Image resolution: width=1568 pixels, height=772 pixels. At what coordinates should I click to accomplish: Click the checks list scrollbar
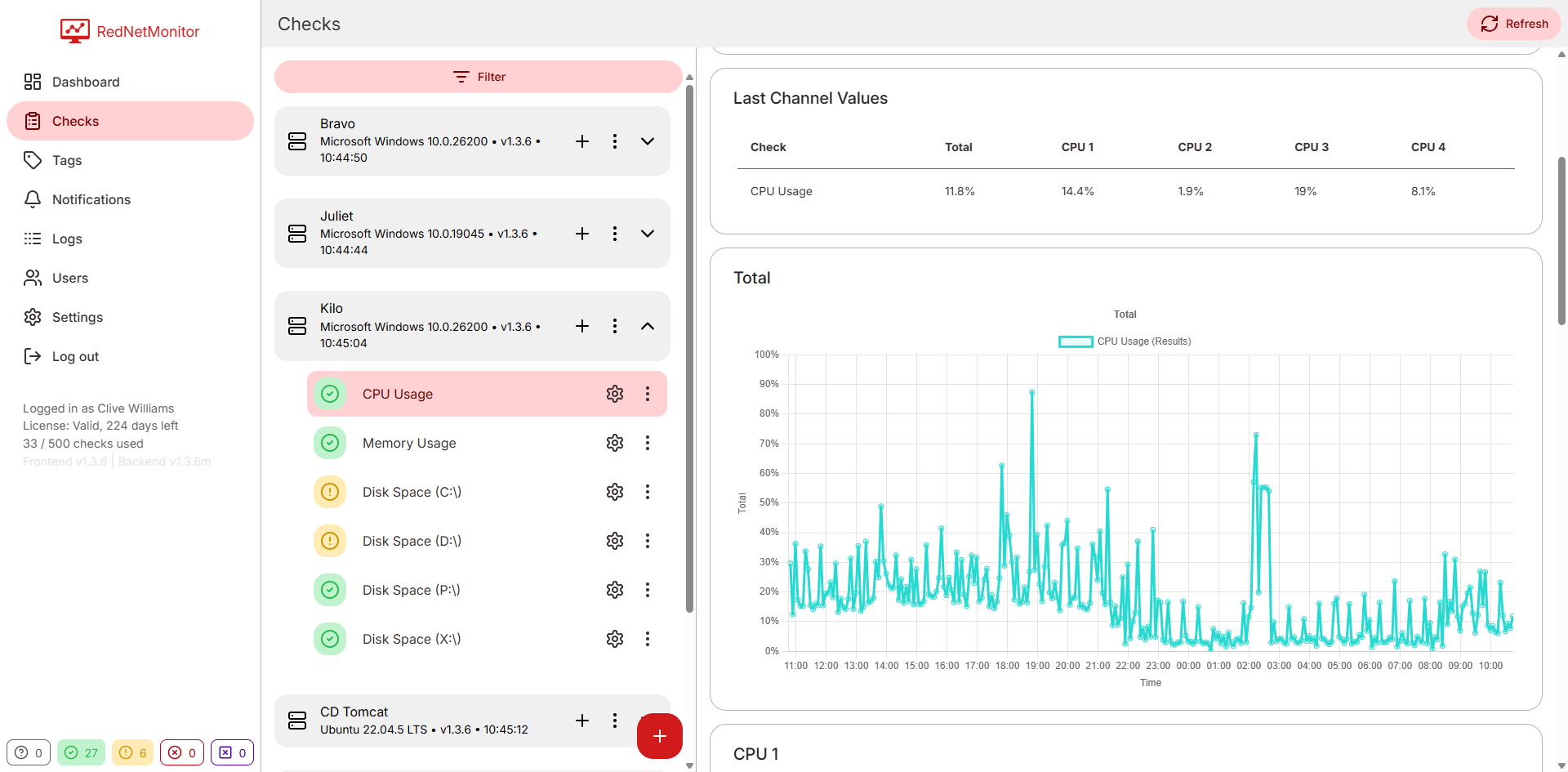click(690, 349)
